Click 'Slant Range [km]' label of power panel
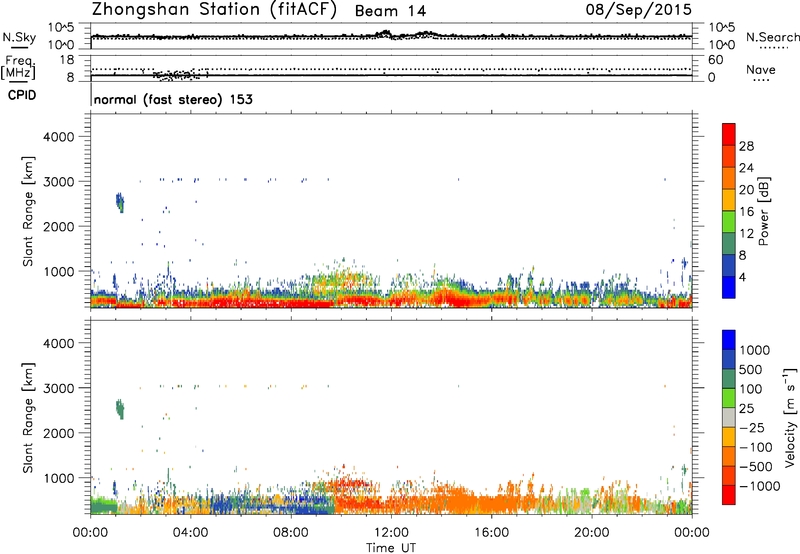This screenshot has width=800, height=554. 28,211
